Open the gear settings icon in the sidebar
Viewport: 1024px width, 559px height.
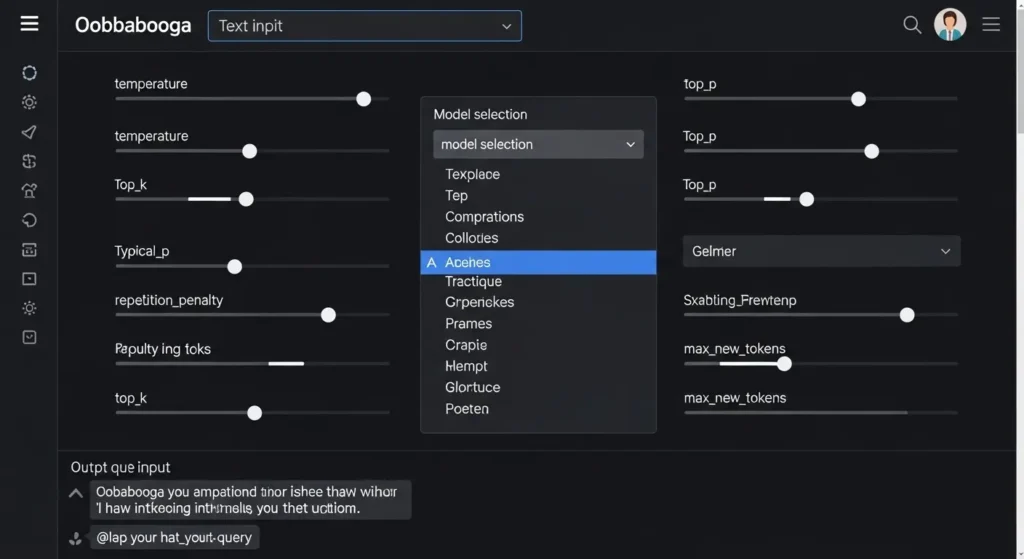(29, 102)
